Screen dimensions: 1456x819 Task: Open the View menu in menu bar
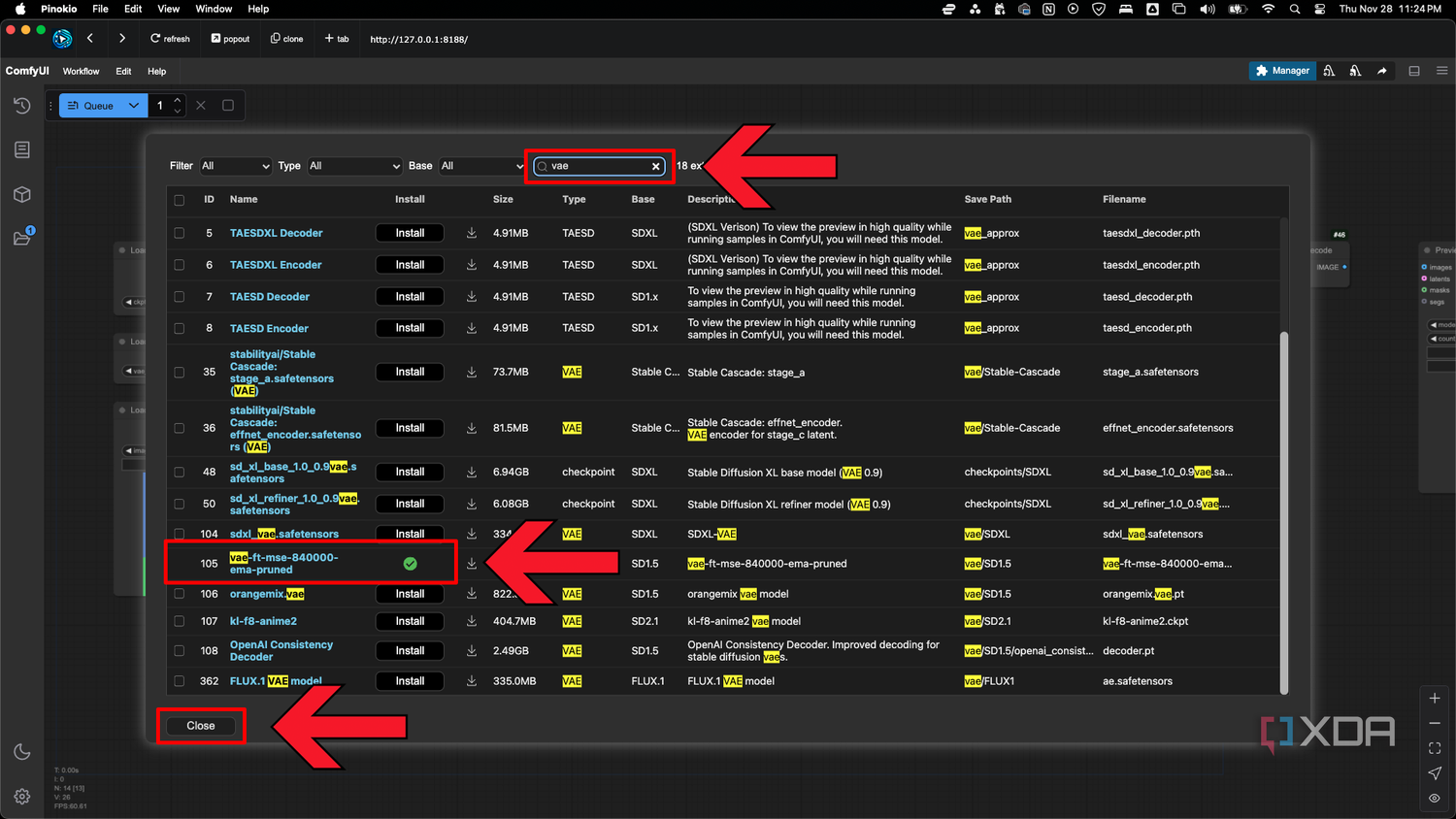point(168,9)
